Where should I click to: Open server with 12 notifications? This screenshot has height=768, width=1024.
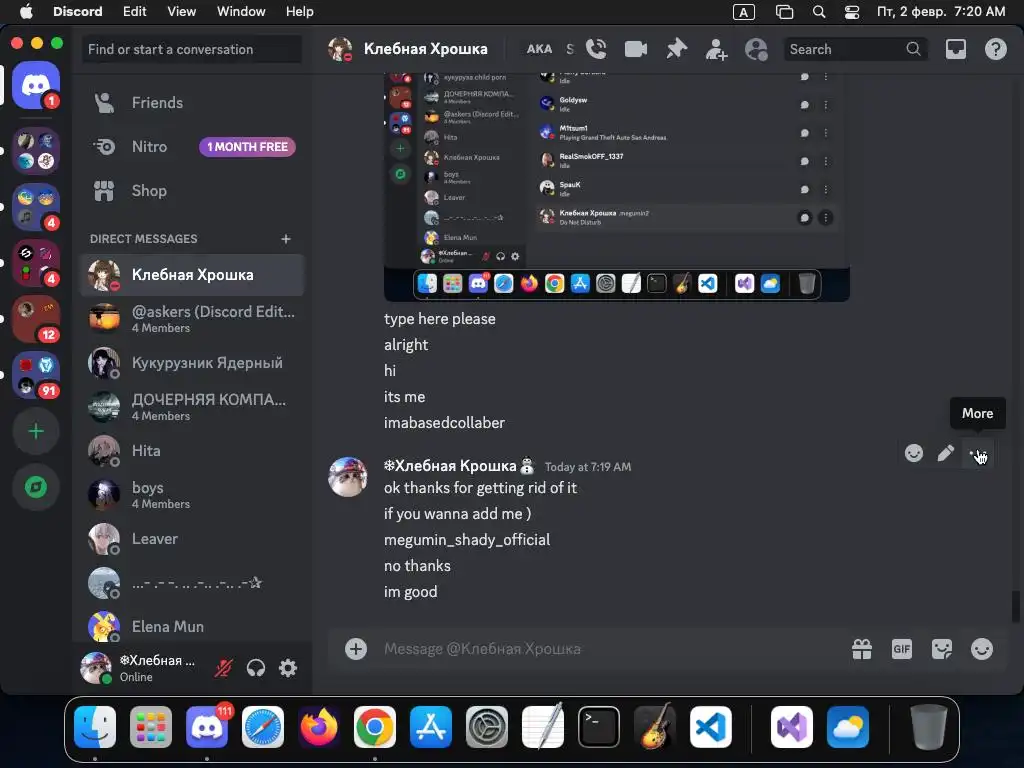[36, 319]
